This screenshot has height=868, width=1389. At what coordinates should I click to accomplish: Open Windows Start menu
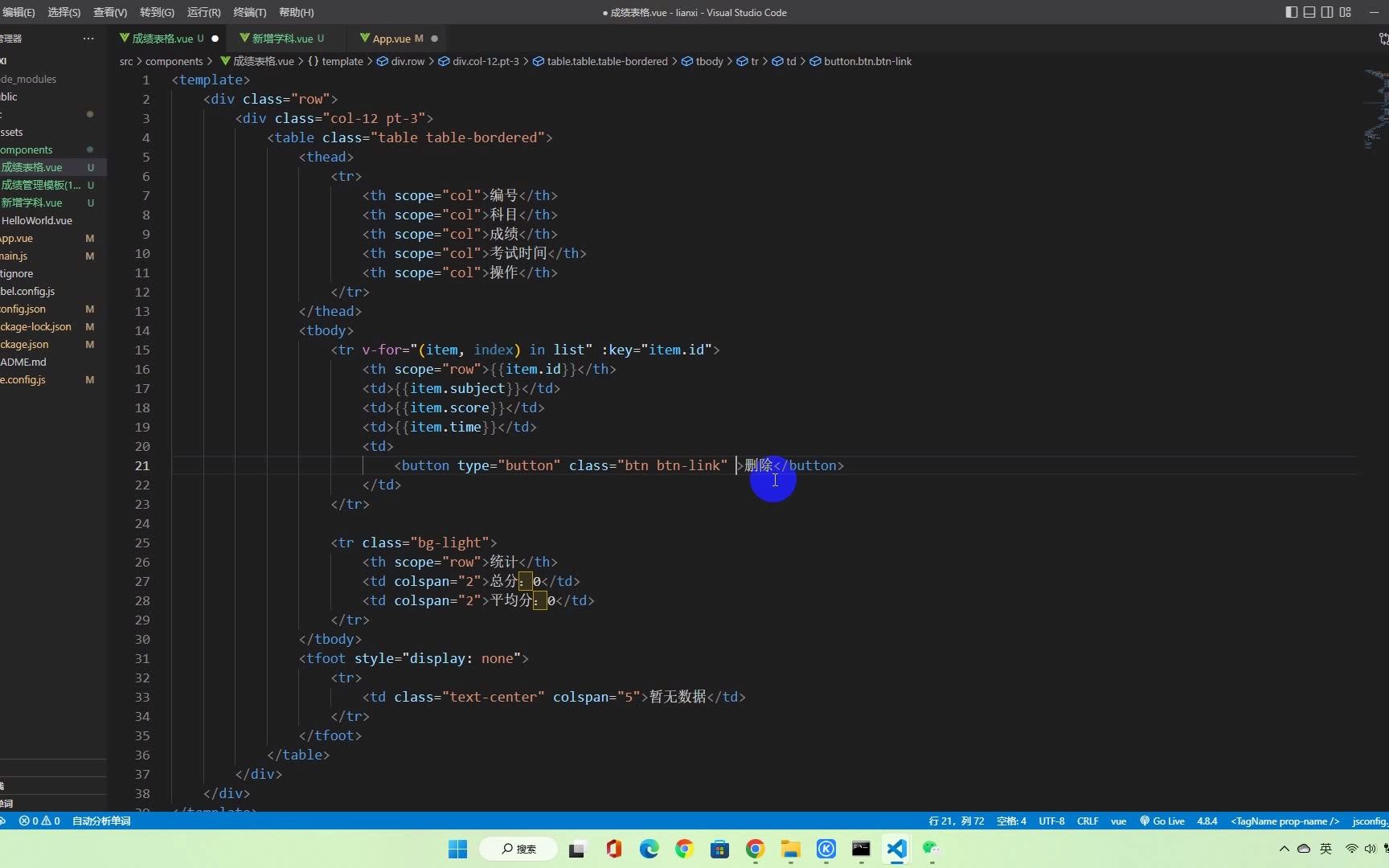coord(457,849)
